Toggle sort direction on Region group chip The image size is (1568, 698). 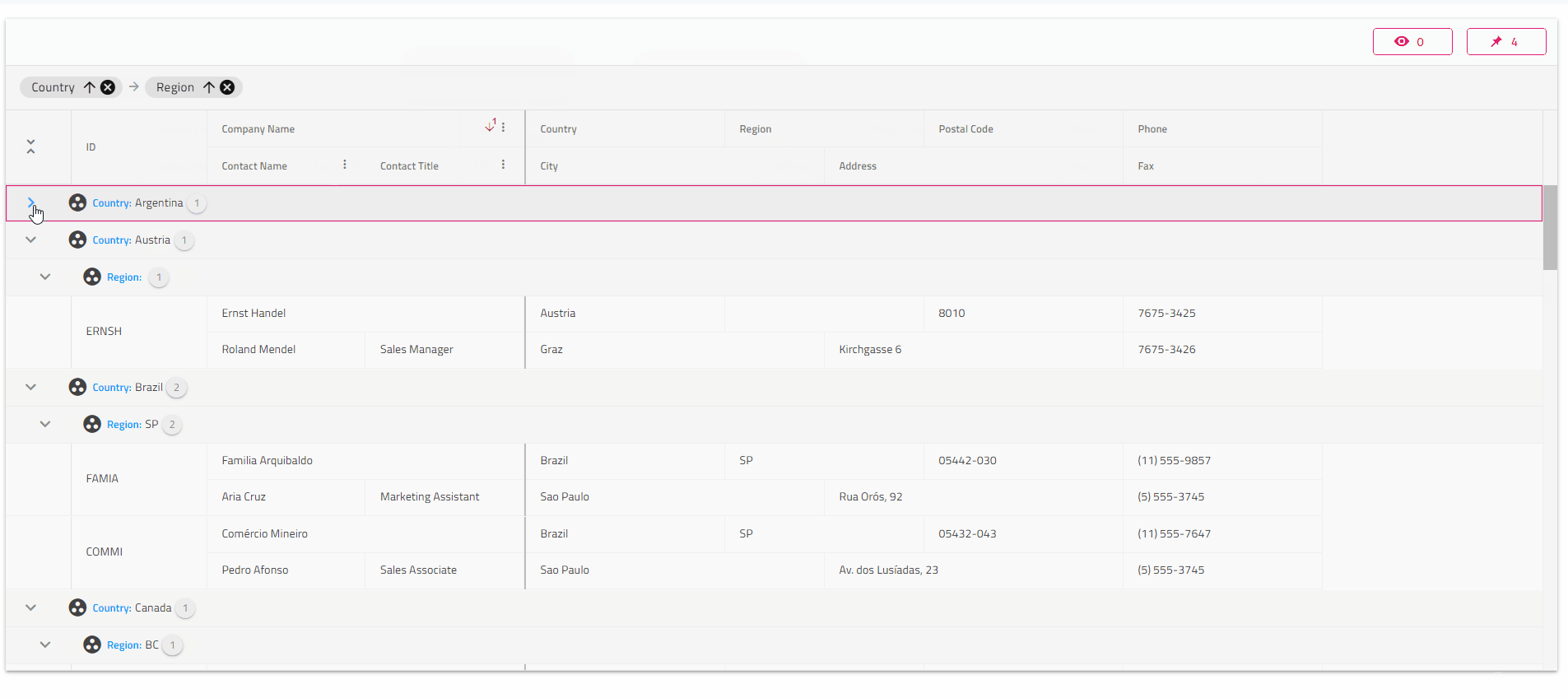coord(209,87)
